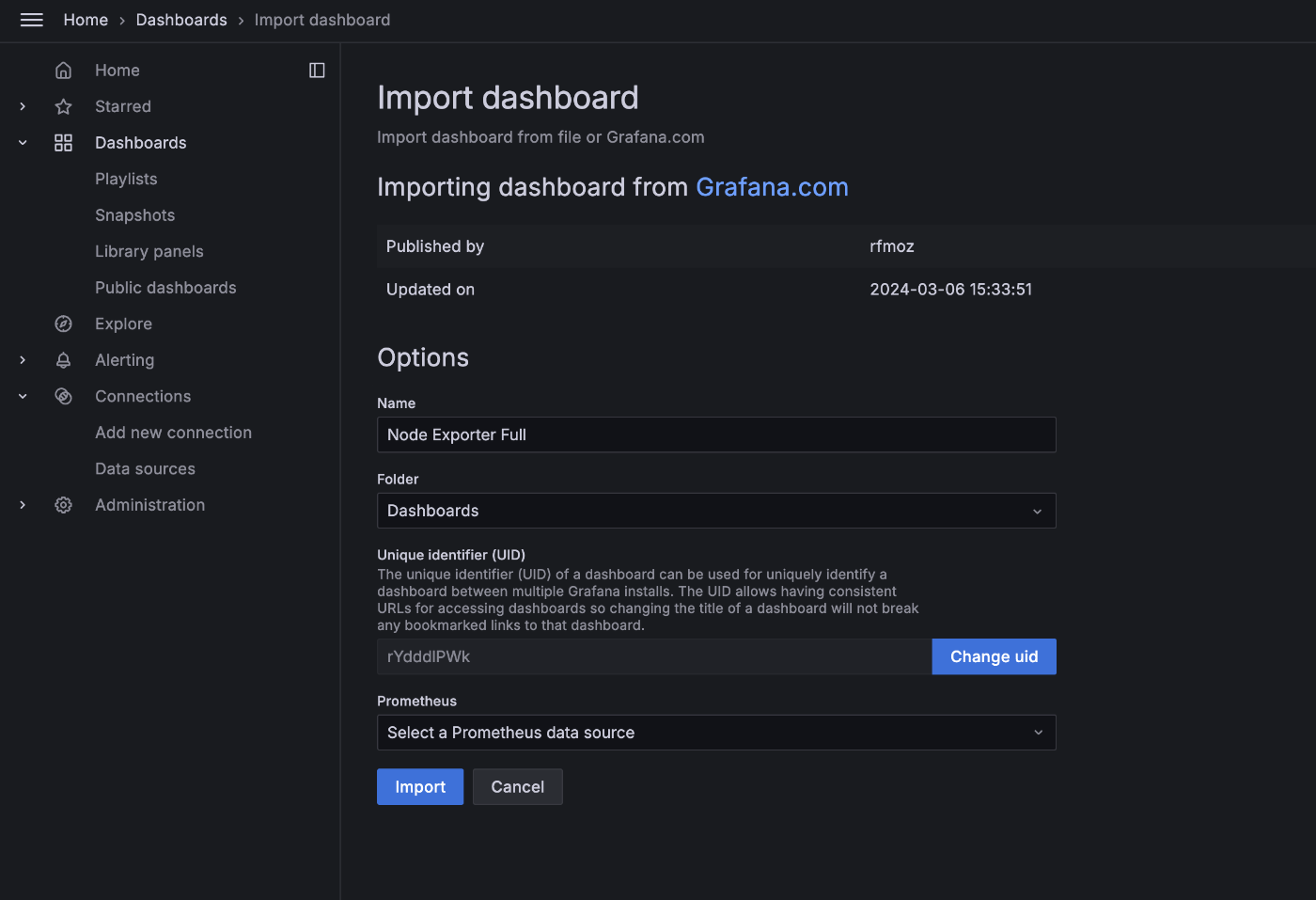Expand the Starred section chevron
The width and height of the screenshot is (1316, 900).
pyautogui.click(x=23, y=106)
